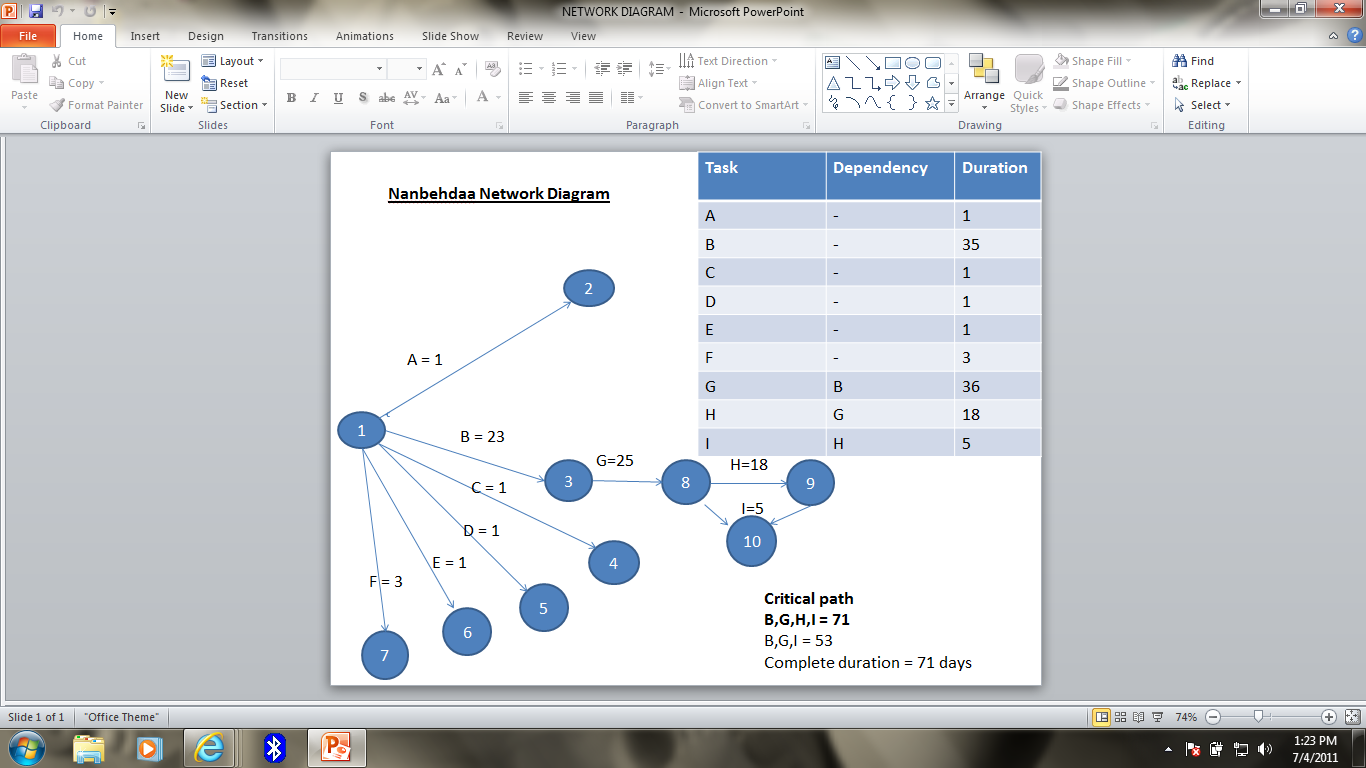1366x768 pixels.
Task: Select the Text Box shape in the gallery
Action: point(832,62)
